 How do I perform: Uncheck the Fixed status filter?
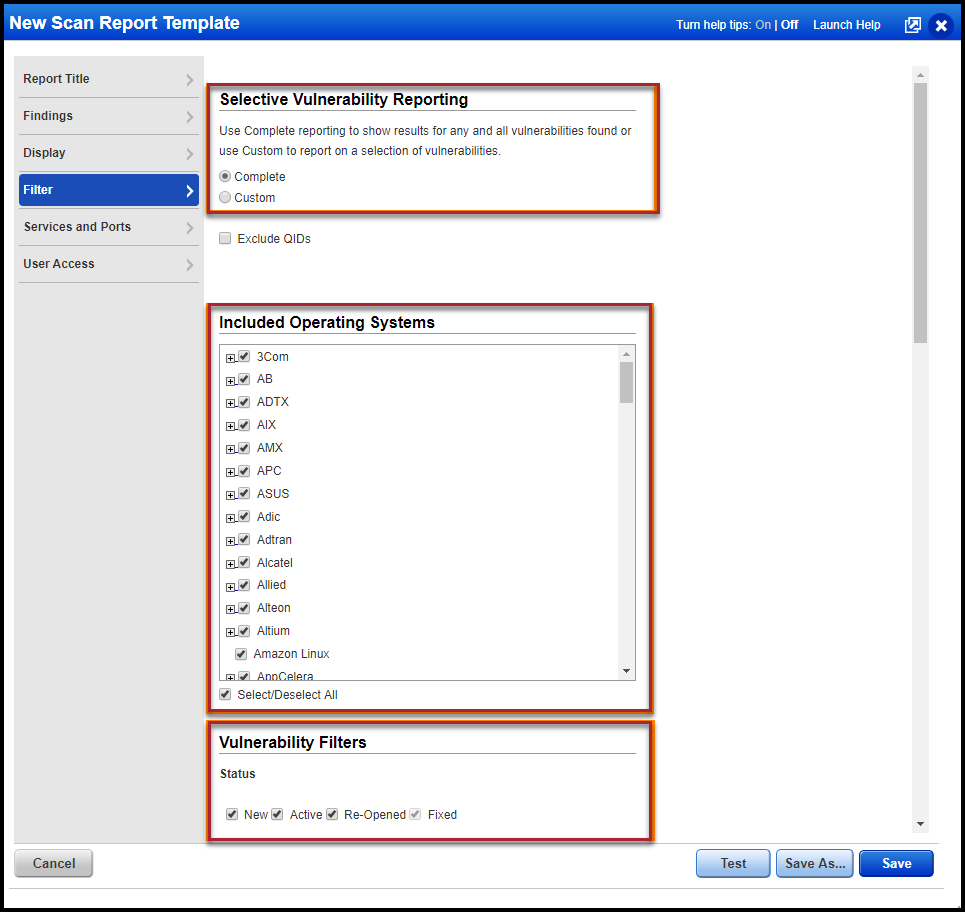(x=415, y=814)
